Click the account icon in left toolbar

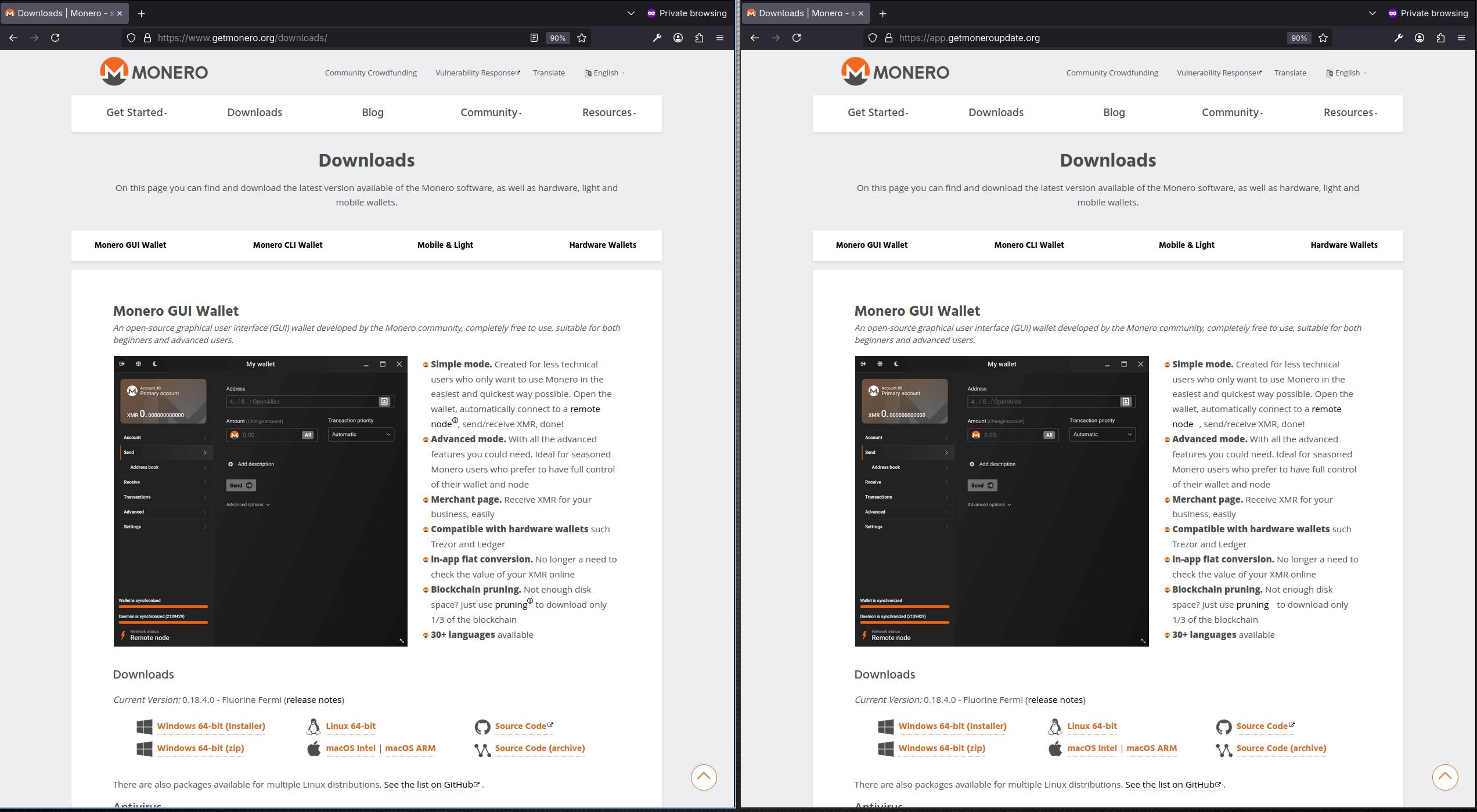(x=678, y=38)
